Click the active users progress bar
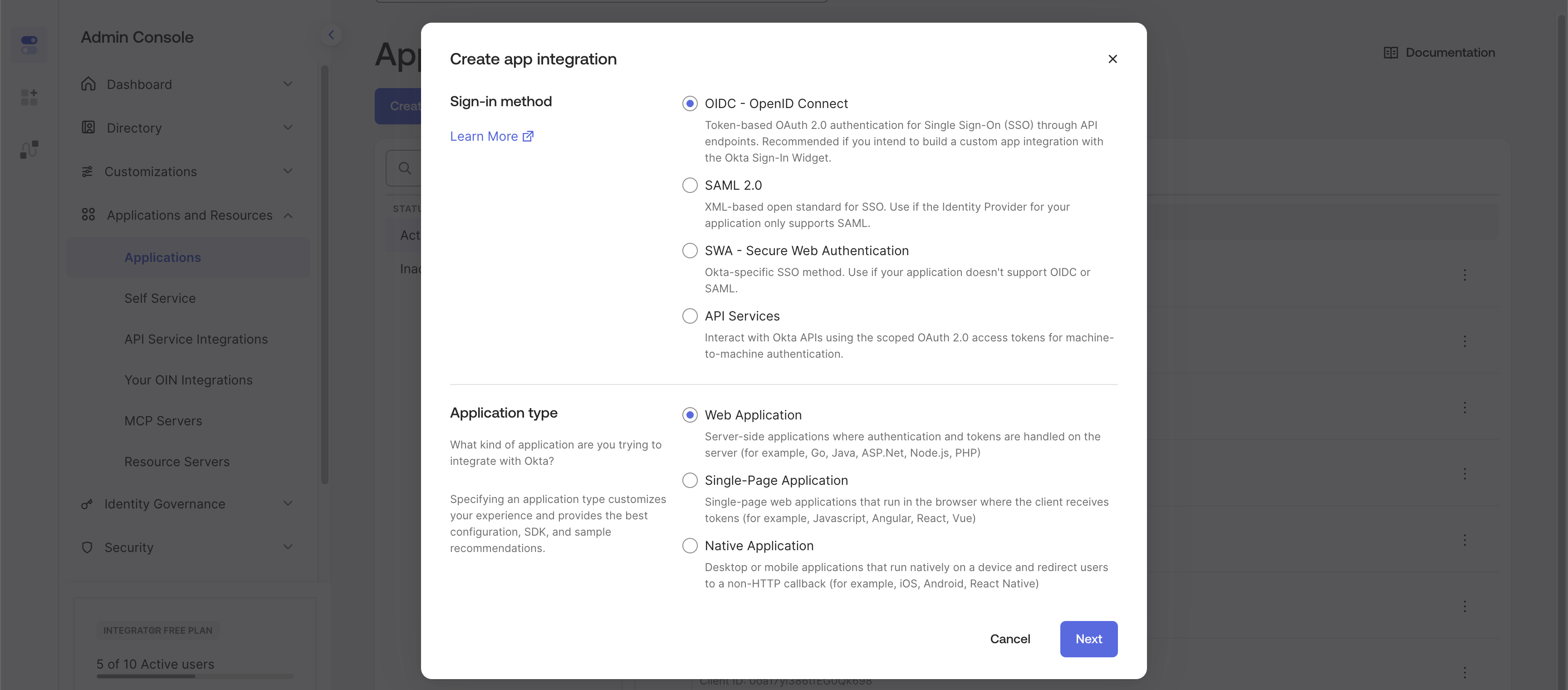Image resolution: width=1568 pixels, height=690 pixels. click(x=195, y=676)
